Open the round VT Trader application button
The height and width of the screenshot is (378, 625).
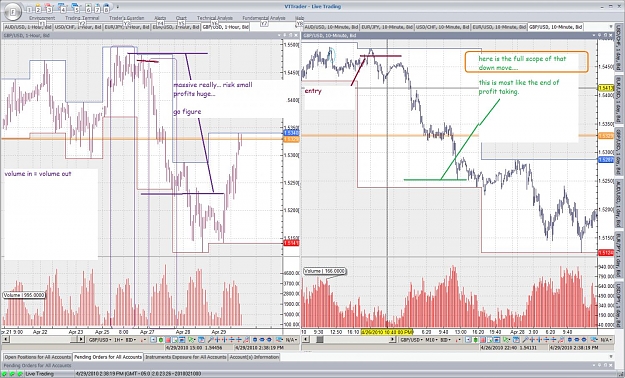tap(13, 12)
